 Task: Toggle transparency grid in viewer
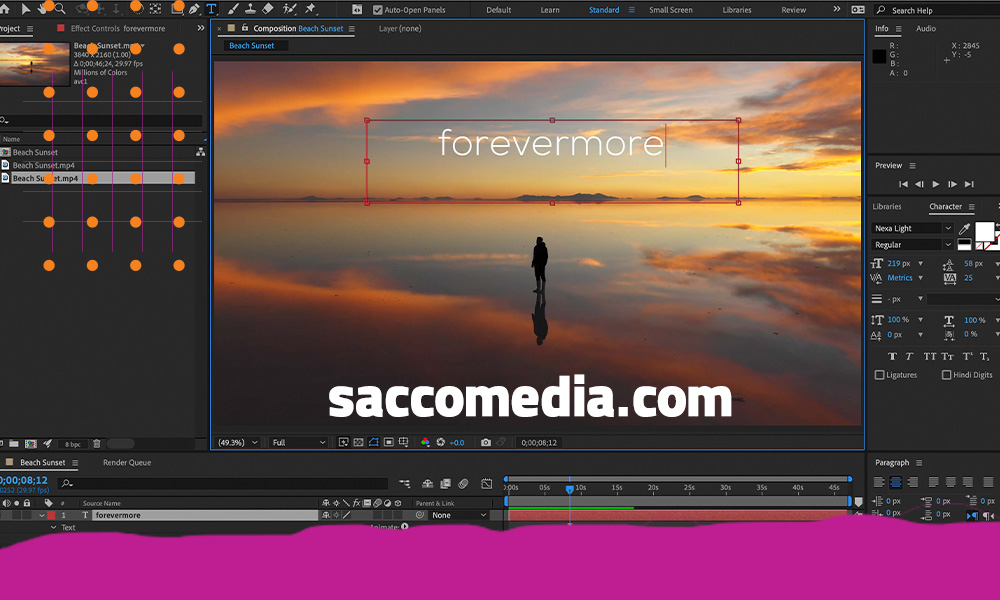(358, 442)
